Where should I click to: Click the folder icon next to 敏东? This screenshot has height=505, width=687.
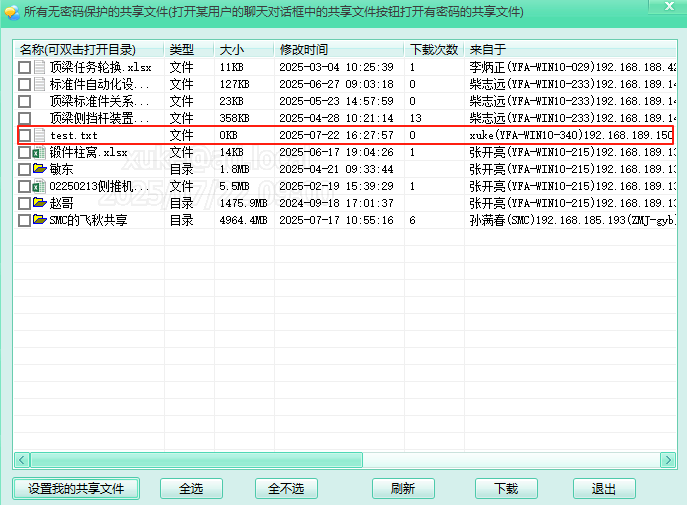pos(40,169)
